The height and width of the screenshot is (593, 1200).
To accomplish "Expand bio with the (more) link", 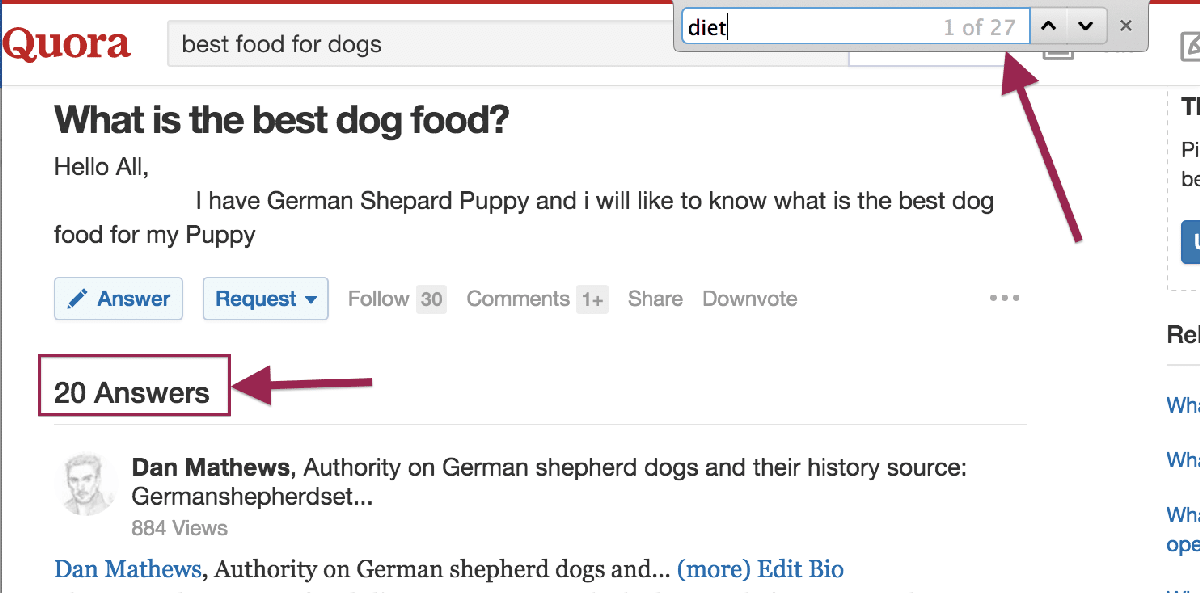I will pyautogui.click(x=713, y=570).
